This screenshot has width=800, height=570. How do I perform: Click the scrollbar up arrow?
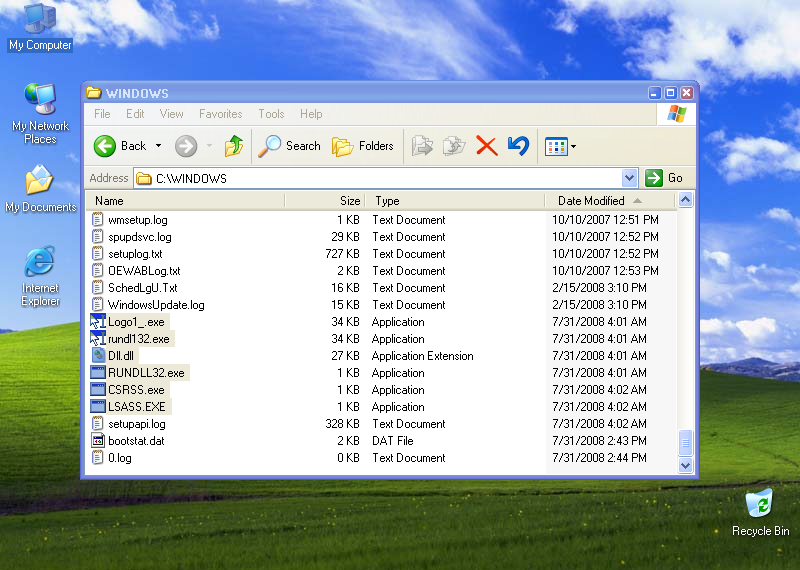click(685, 200)
